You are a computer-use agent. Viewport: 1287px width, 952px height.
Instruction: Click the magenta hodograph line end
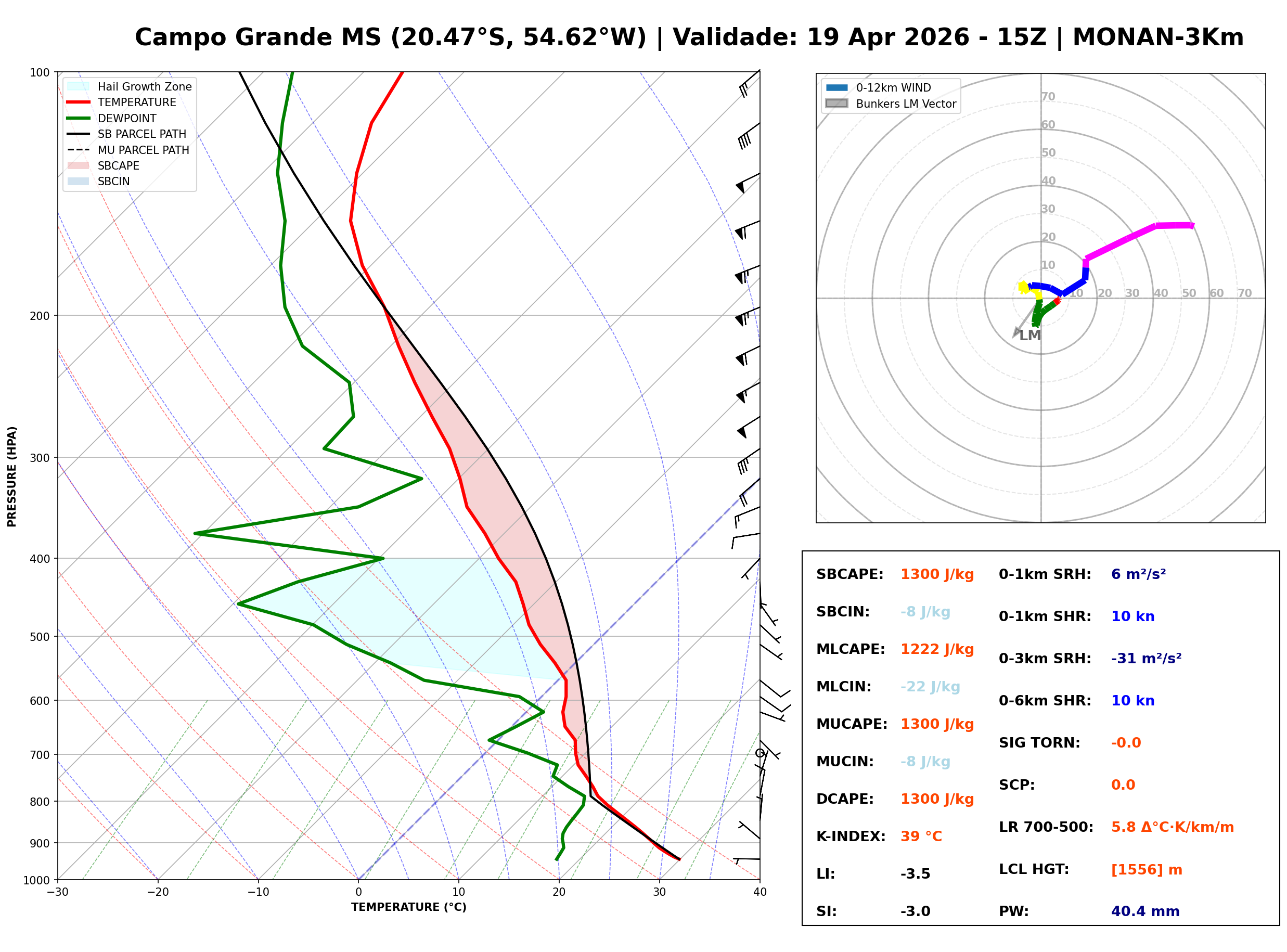tap(1191, 225)
